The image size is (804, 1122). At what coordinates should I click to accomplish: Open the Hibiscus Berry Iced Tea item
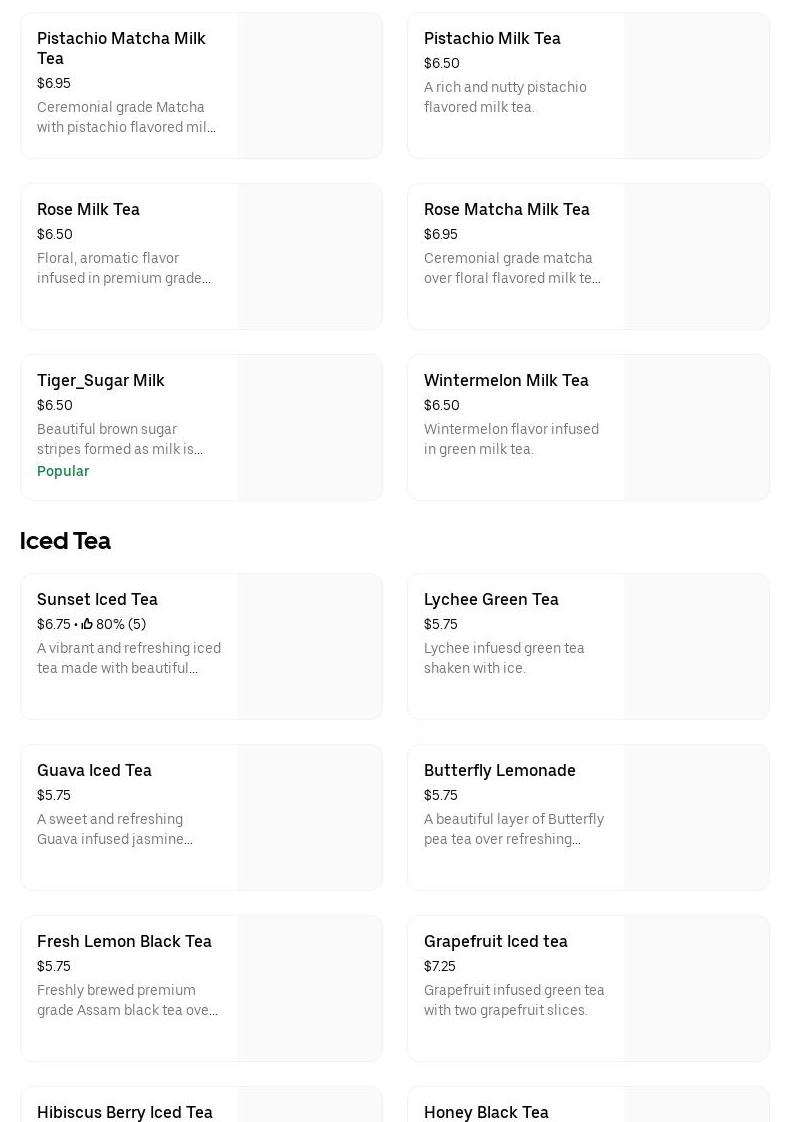click(x=124, y=1111)
